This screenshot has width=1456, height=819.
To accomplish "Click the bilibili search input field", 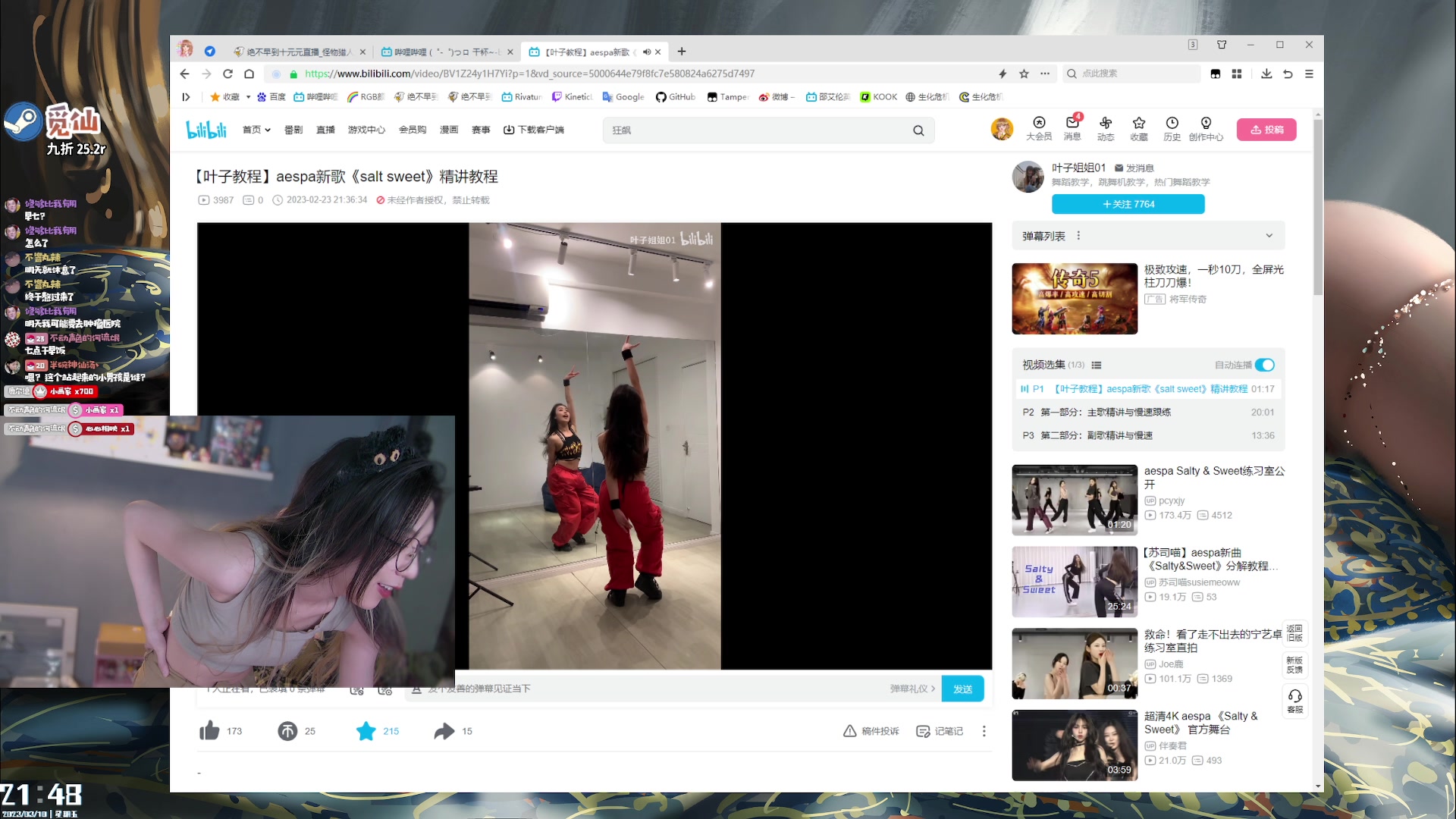I will point(758,130).
